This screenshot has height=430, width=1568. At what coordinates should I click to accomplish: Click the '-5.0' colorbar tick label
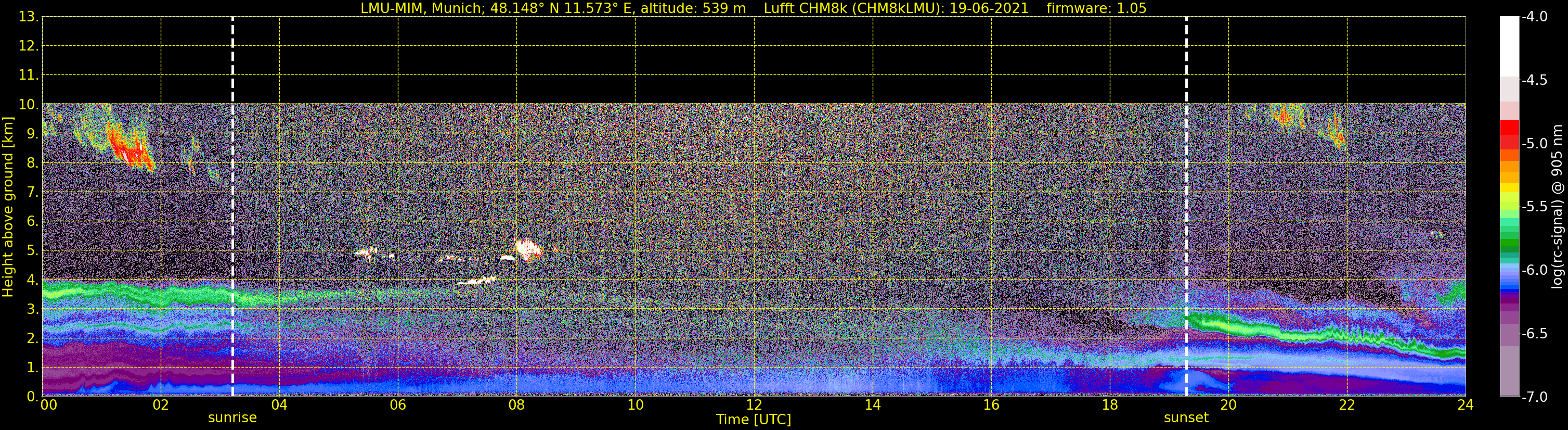[x=1535, y=143]
